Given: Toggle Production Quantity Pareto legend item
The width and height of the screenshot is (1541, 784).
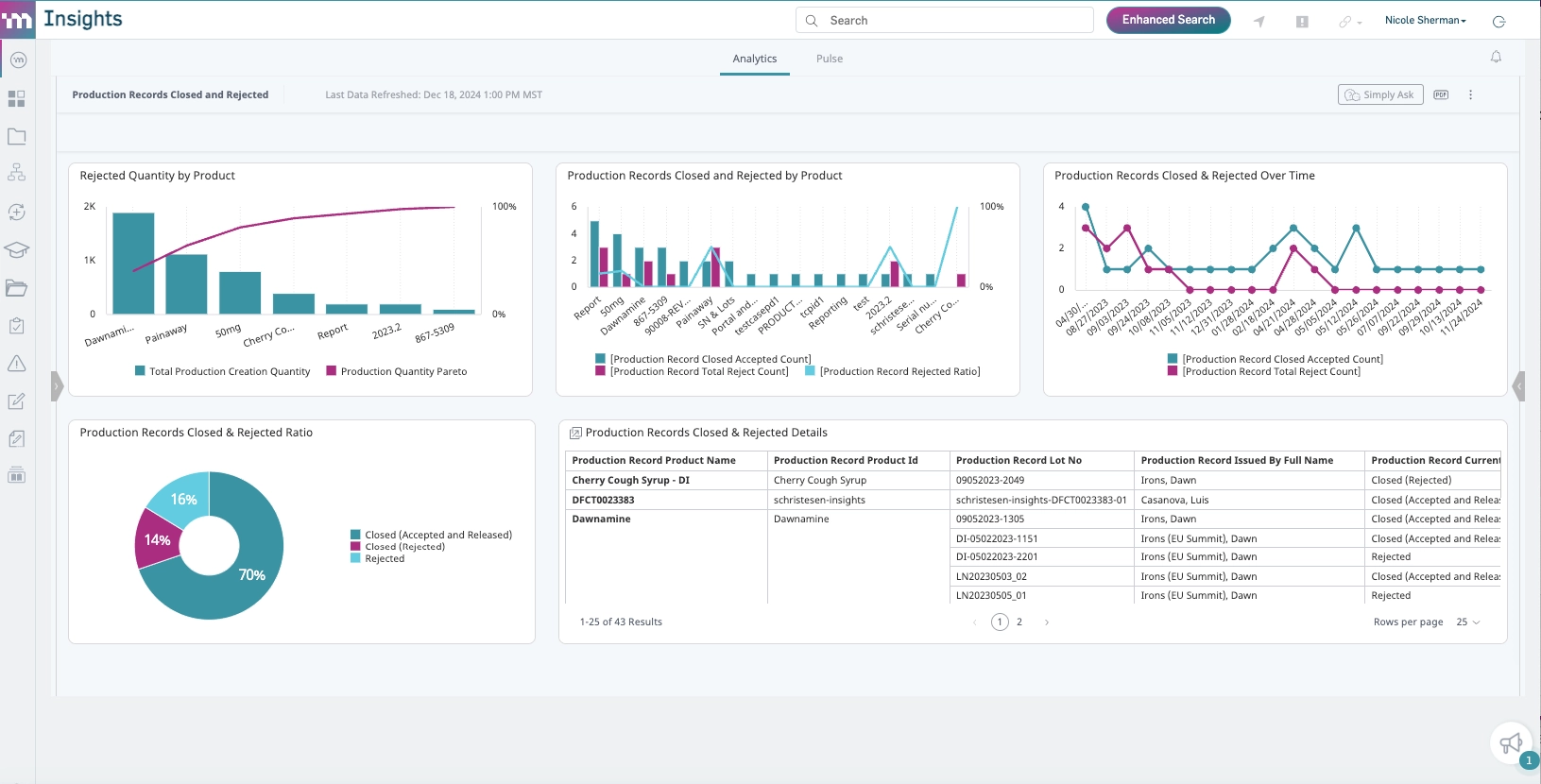Looking at the screenshot, I should (397, 371).
